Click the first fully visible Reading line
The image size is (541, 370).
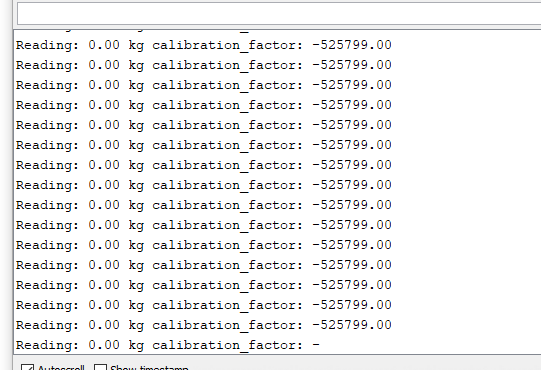click(x=204, y=45)
